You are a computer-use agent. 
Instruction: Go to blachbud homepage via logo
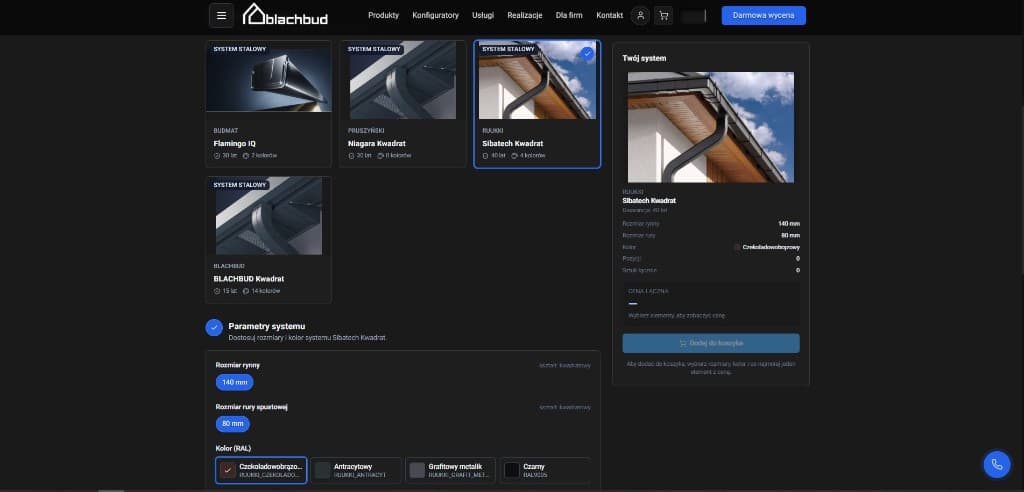(x=285, y=14)
